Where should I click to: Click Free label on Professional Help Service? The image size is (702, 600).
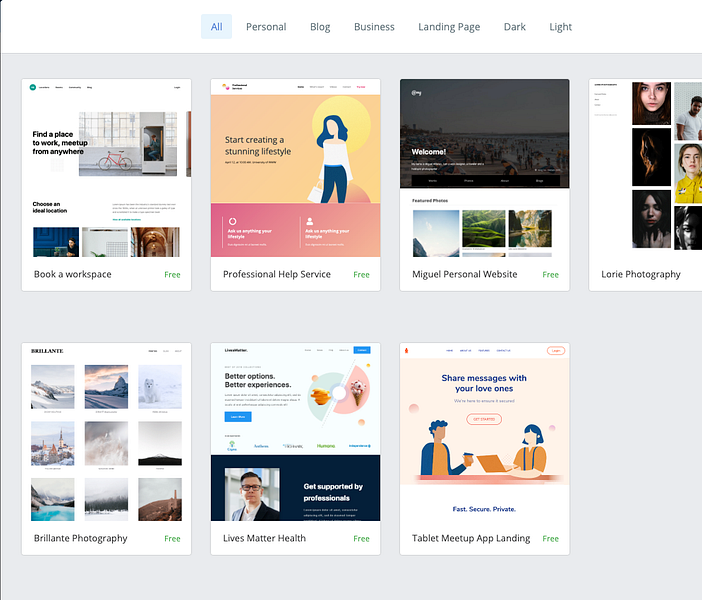coord(361,274)
